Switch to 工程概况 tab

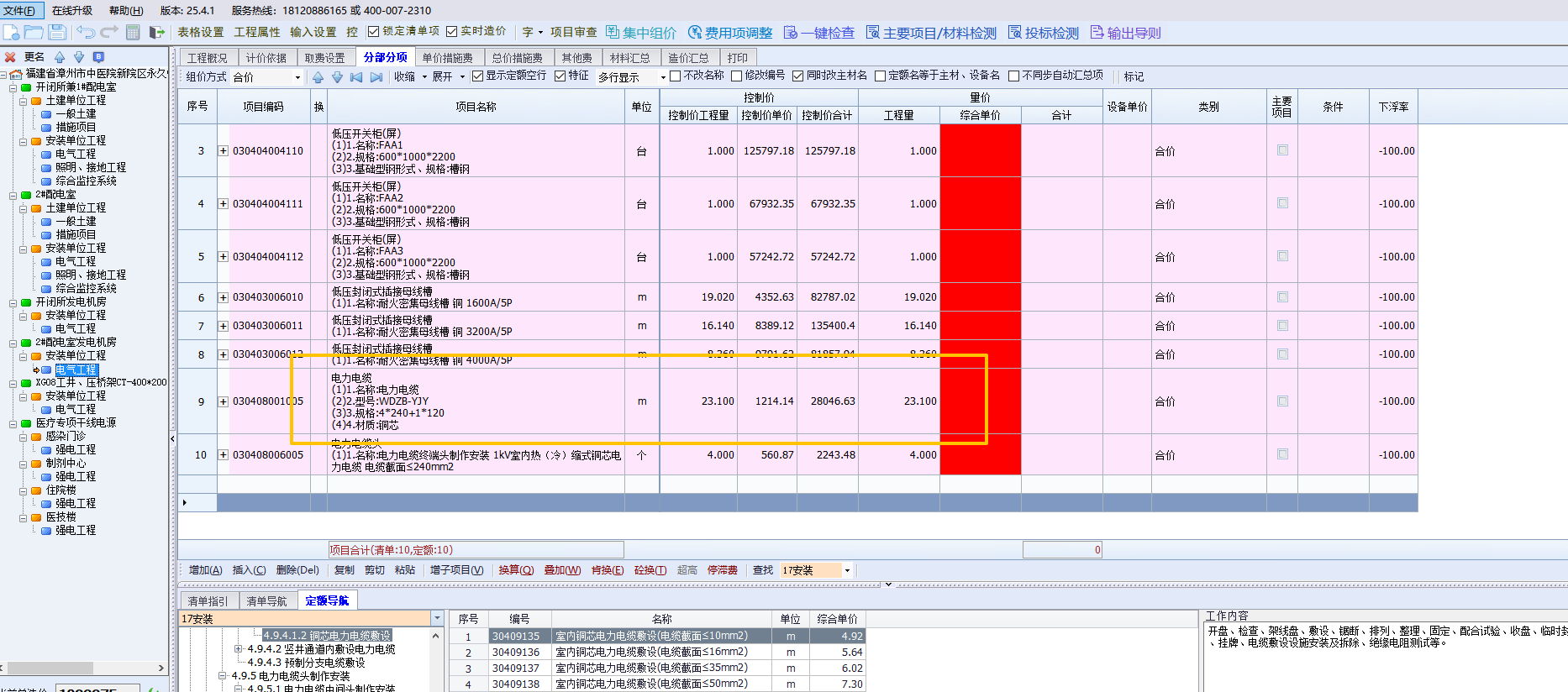coord(208,58)
